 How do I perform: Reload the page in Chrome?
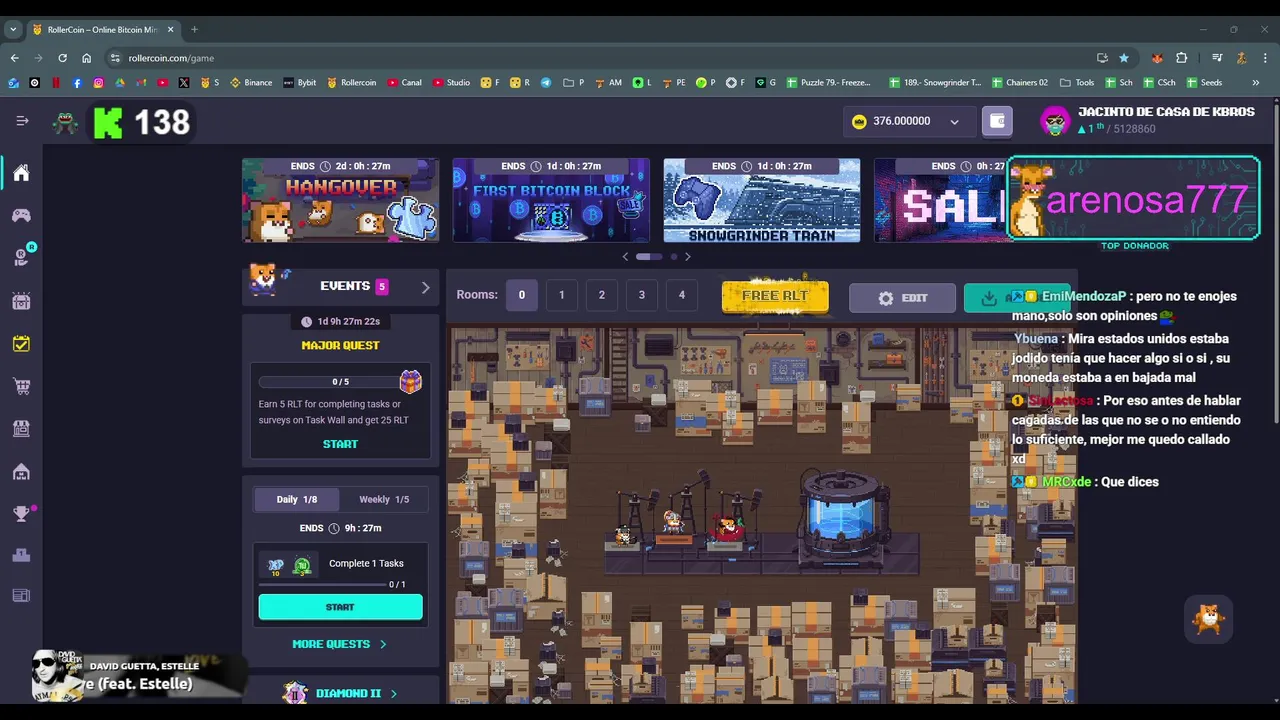point(62,58)
